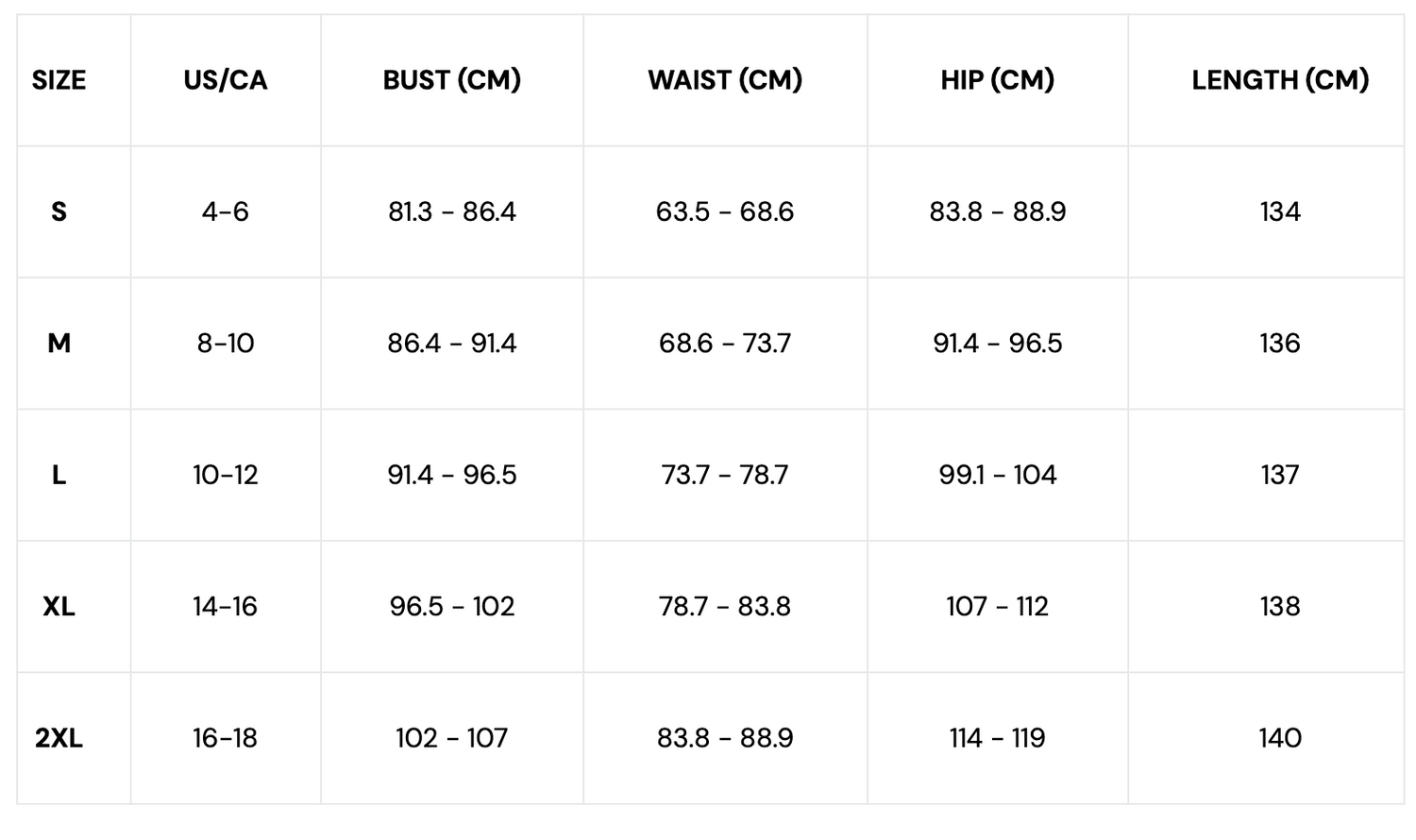Click the 2XL size row label
1416x840 pixels.
(x=59, y=738)
